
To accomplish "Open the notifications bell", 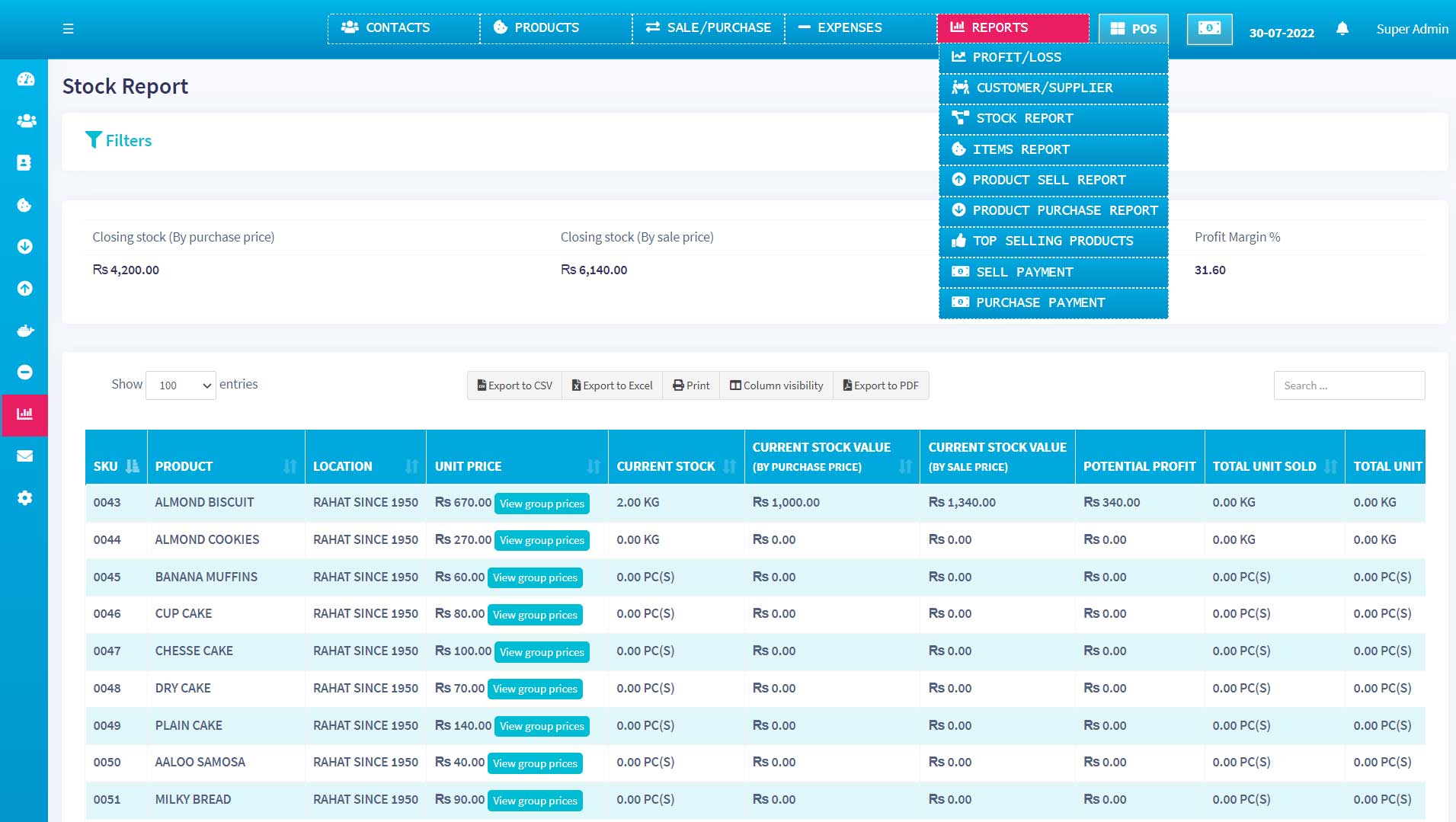I will tap(1342, 29).
